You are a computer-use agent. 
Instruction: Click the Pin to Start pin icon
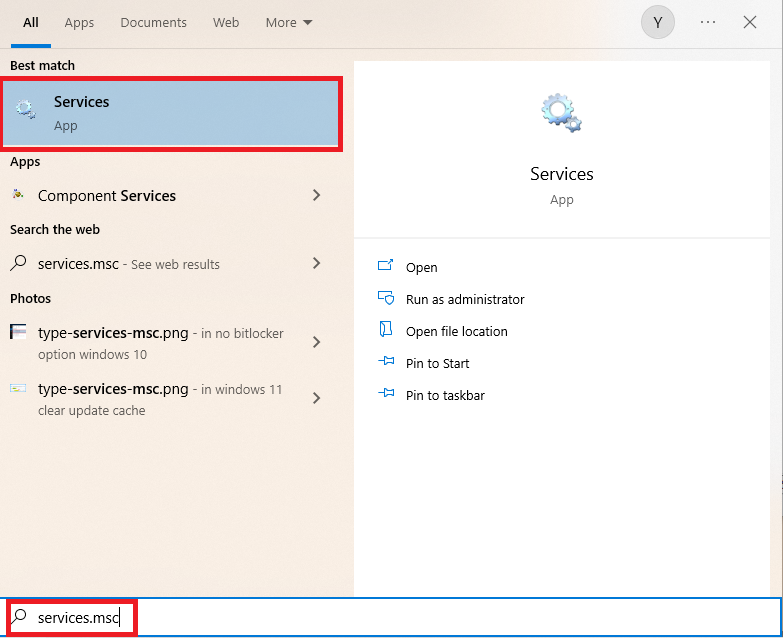click(x=386, y=360)
